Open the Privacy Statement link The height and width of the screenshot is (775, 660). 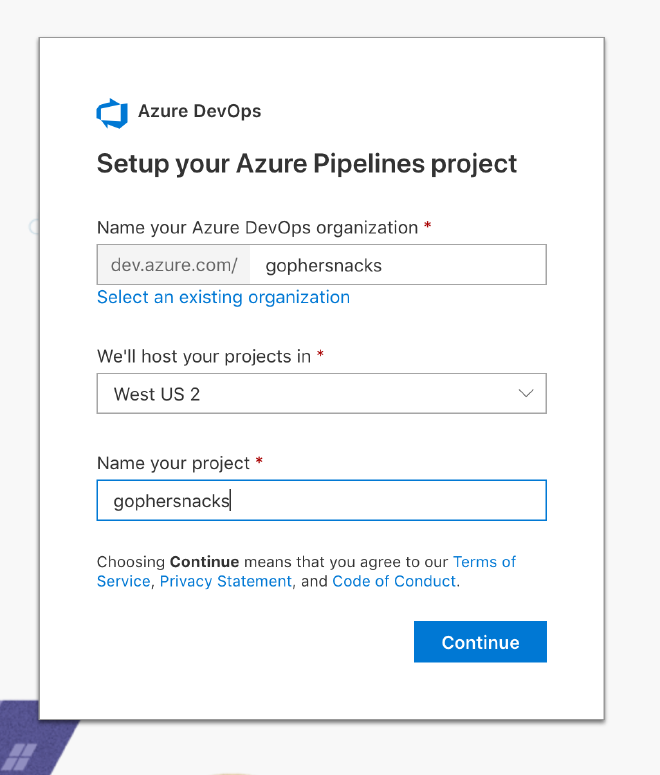pos(226,581)
